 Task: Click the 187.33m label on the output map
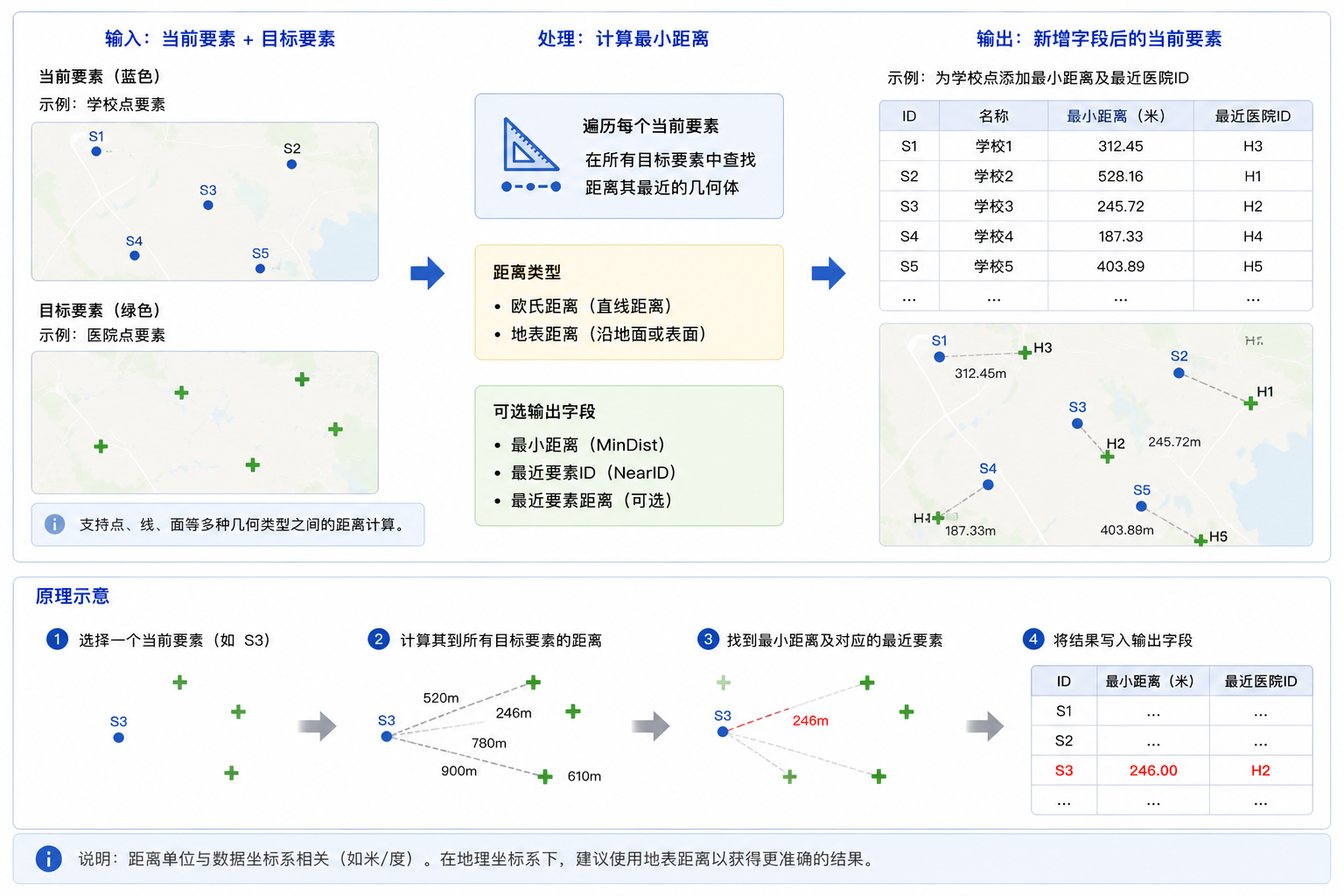[x=970, y=530]
